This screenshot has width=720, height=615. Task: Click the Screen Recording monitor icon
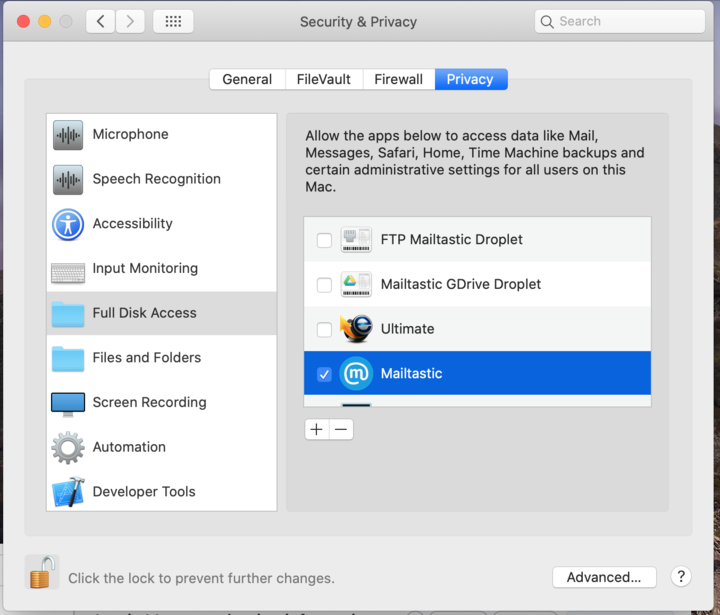coord(68,404)
